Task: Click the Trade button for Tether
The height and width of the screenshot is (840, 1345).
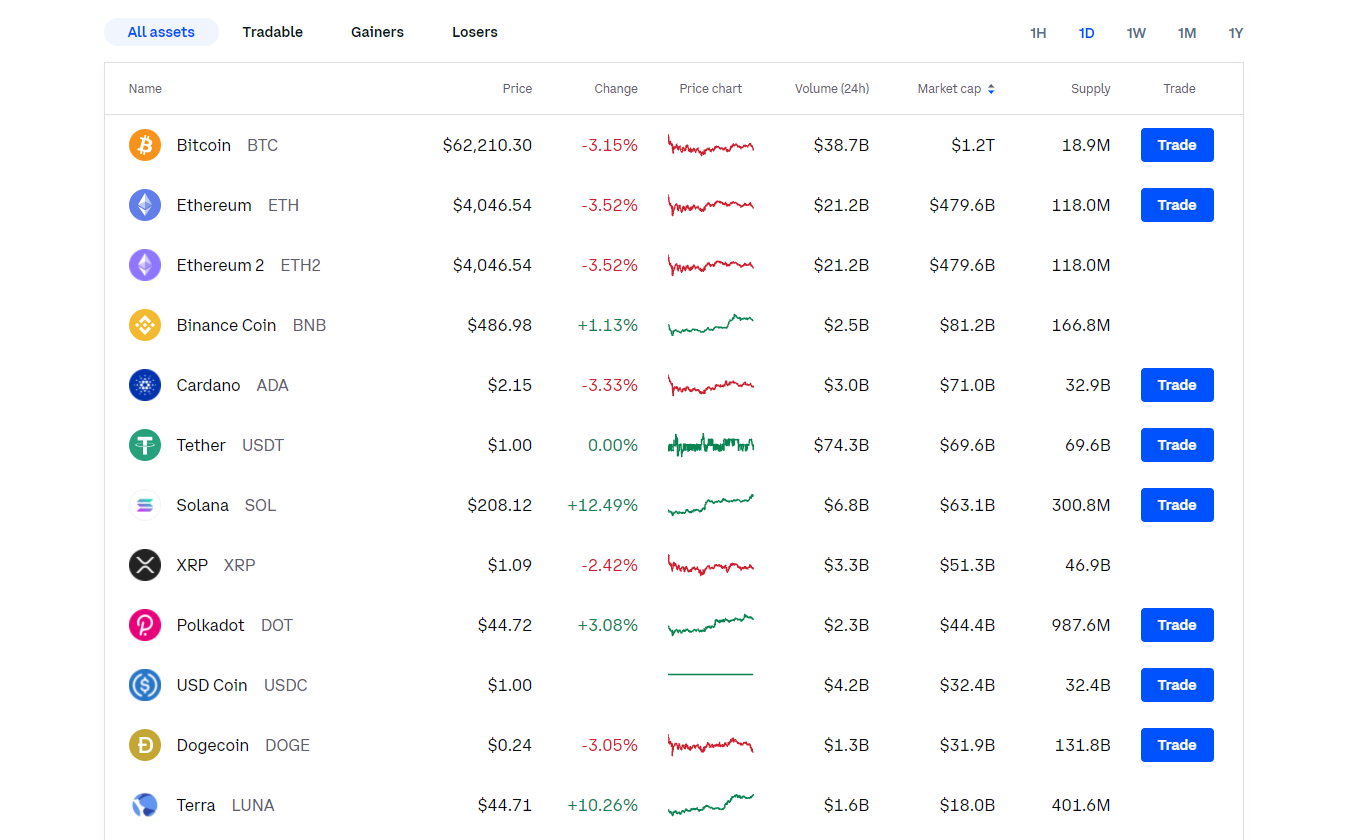Action: click(x=1177, y=445)
